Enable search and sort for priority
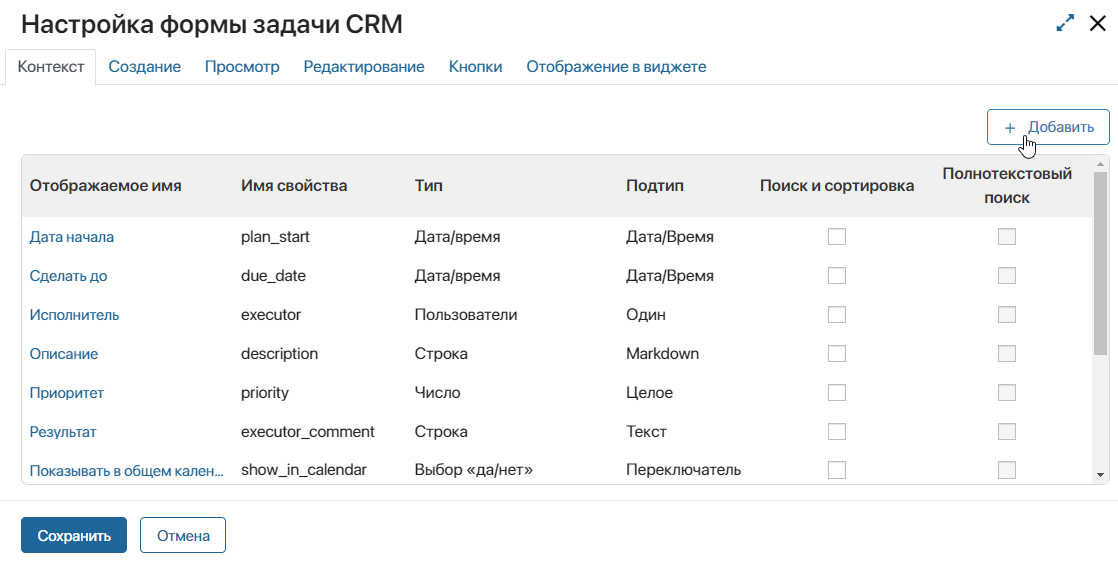 click(837, 393)
